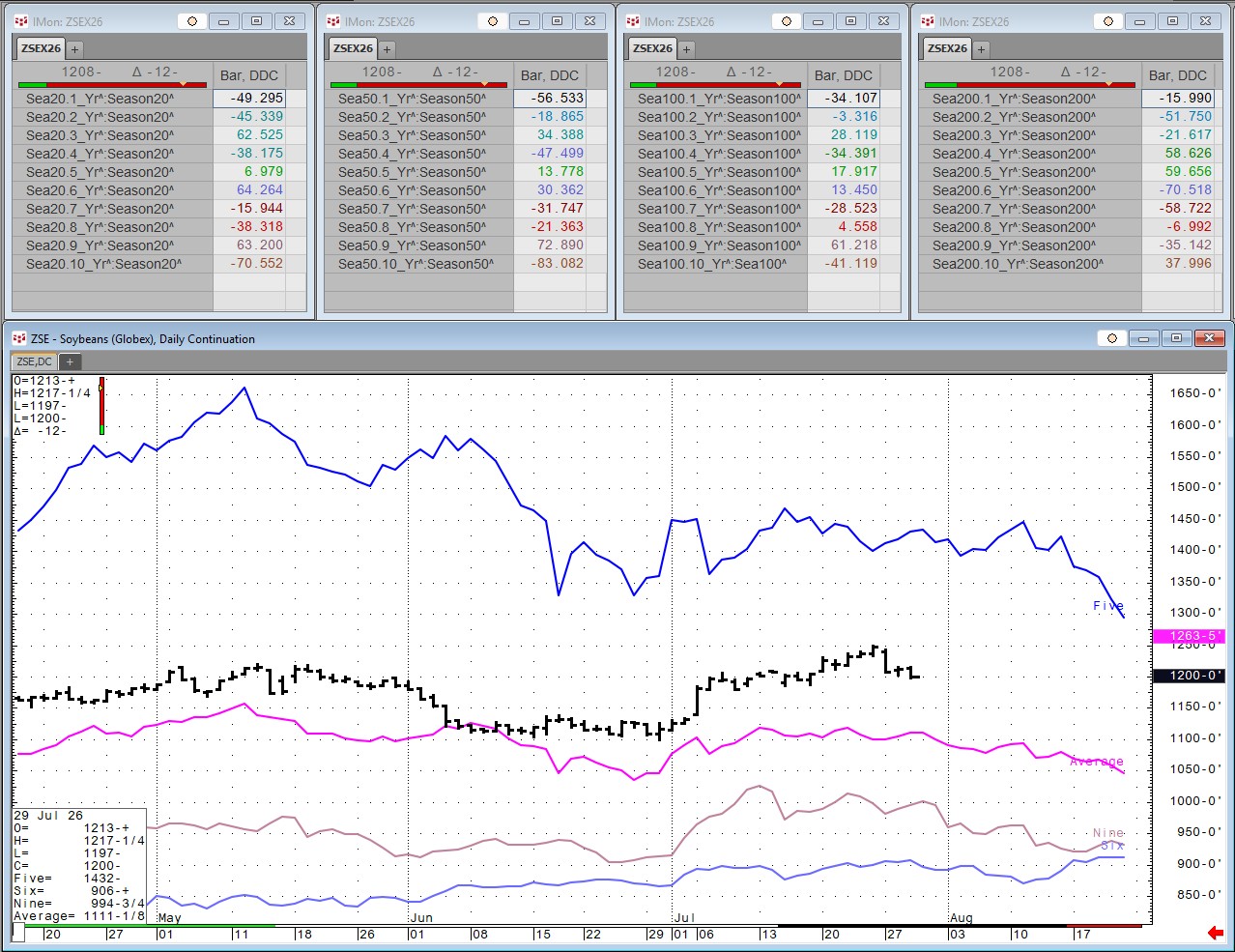Click the orange link circle in Soybeans chart title bar
Viewport: 1235px width, 952px height.
tap(1112, 338)
